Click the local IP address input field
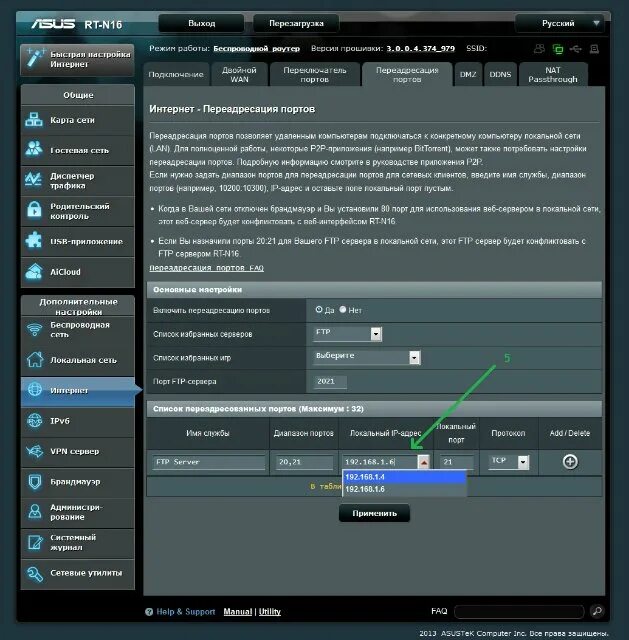 (x=380, y=462)
